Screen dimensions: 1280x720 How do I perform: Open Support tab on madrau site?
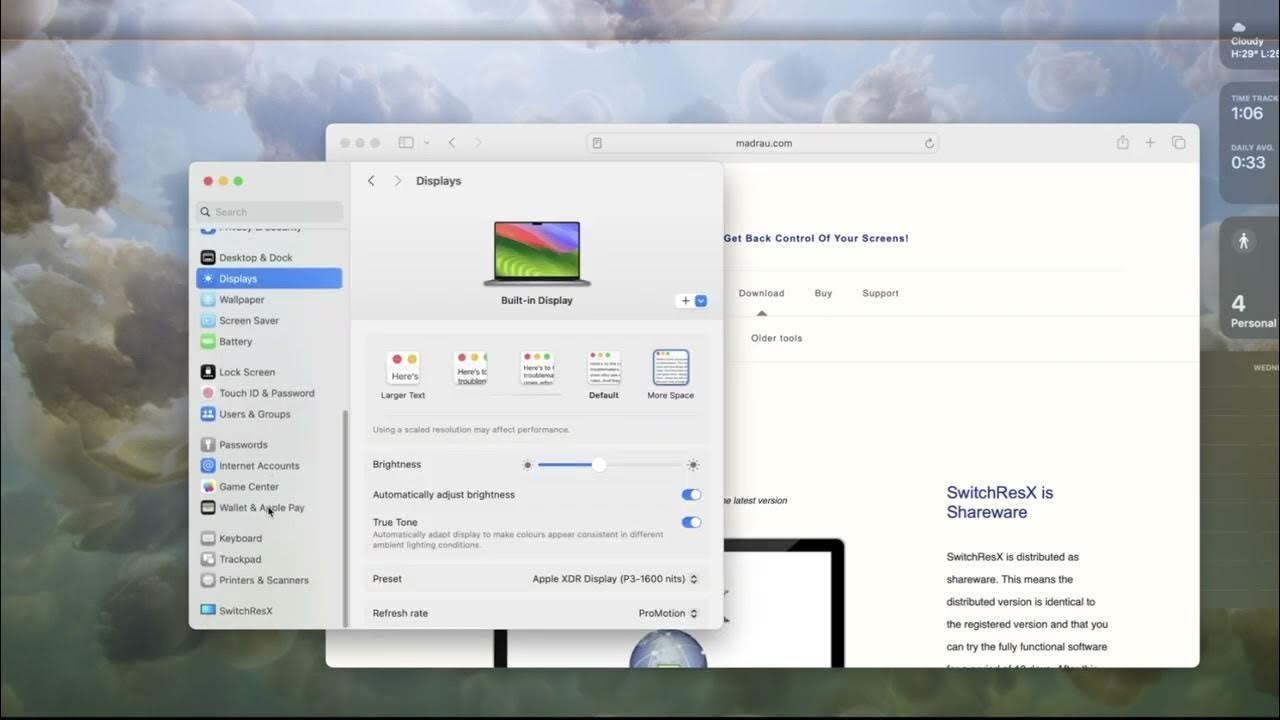tap(880, 293)
